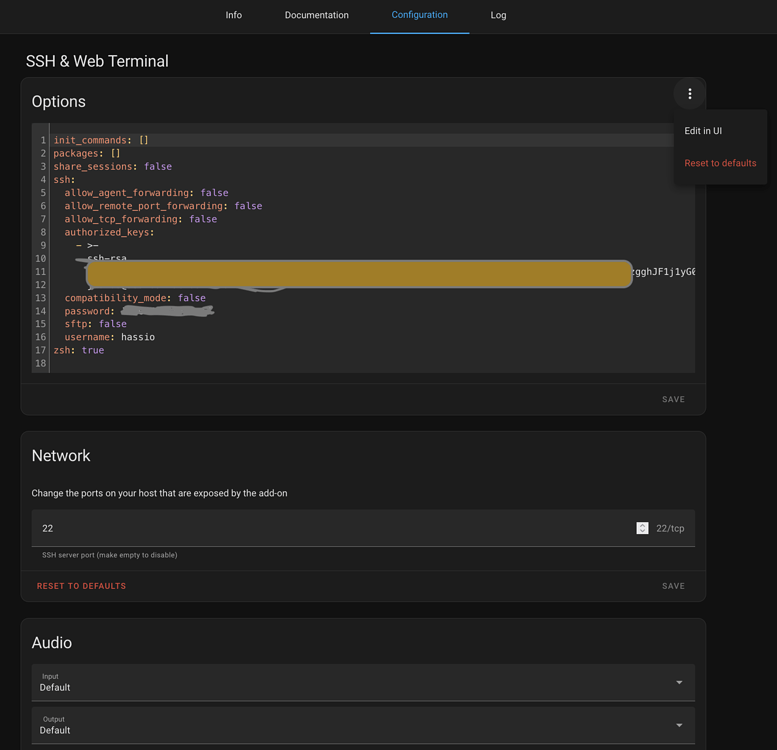The width and height of the screenshot is (777, 750).
Task: Select Reset to defaults menu entry
Action: pyautogui.click(x=720, y=163)
